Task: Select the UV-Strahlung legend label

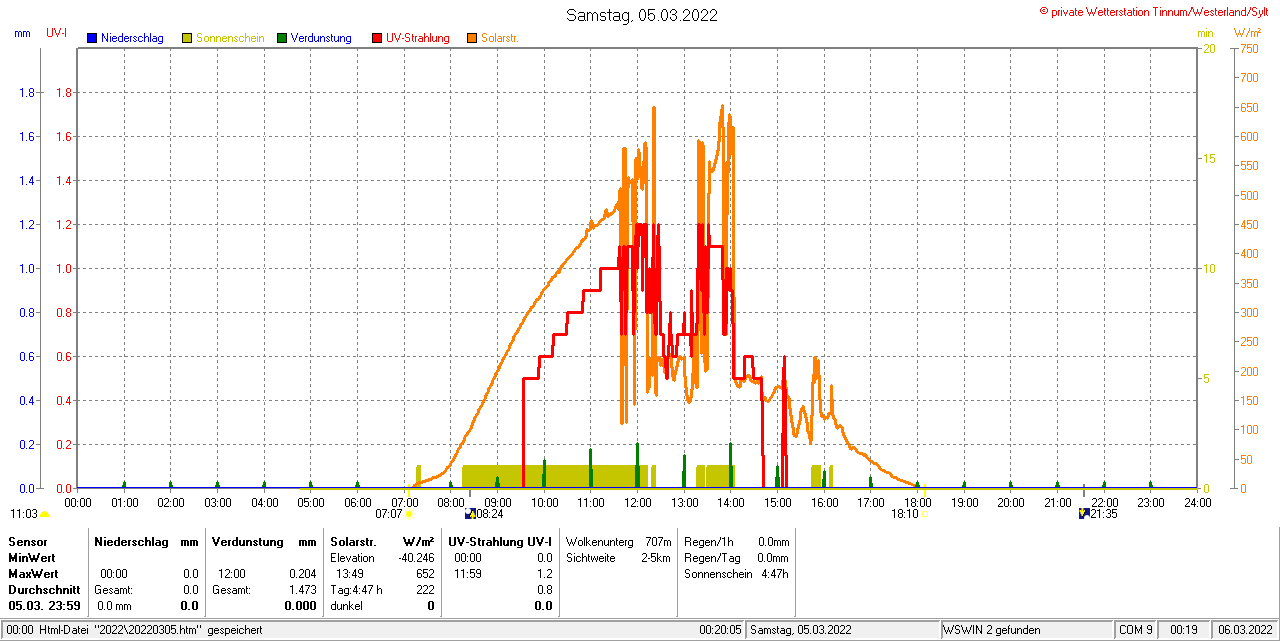Action: click(x=418, y=38)
